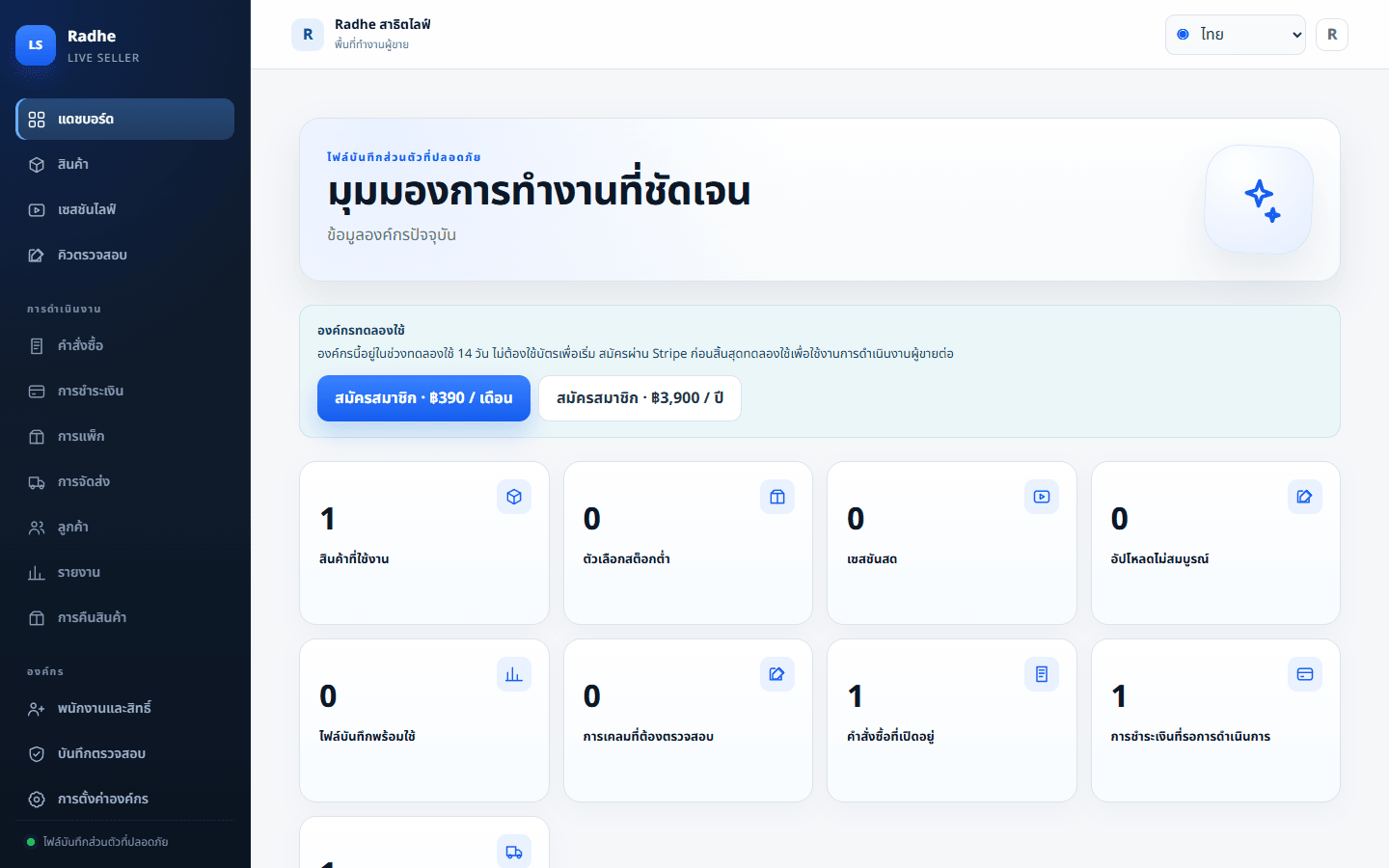Go to บันทึกตรวจสอบ in the sidebar

point(125,753)
